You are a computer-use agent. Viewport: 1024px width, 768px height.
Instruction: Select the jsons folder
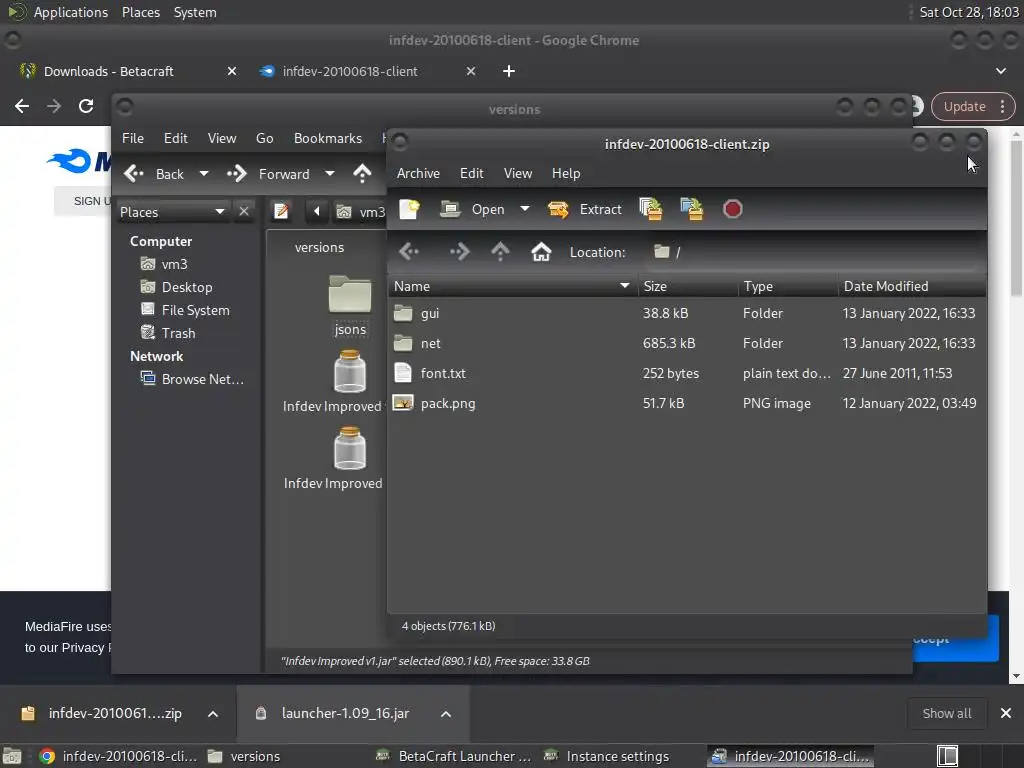[x=350, y=306]
